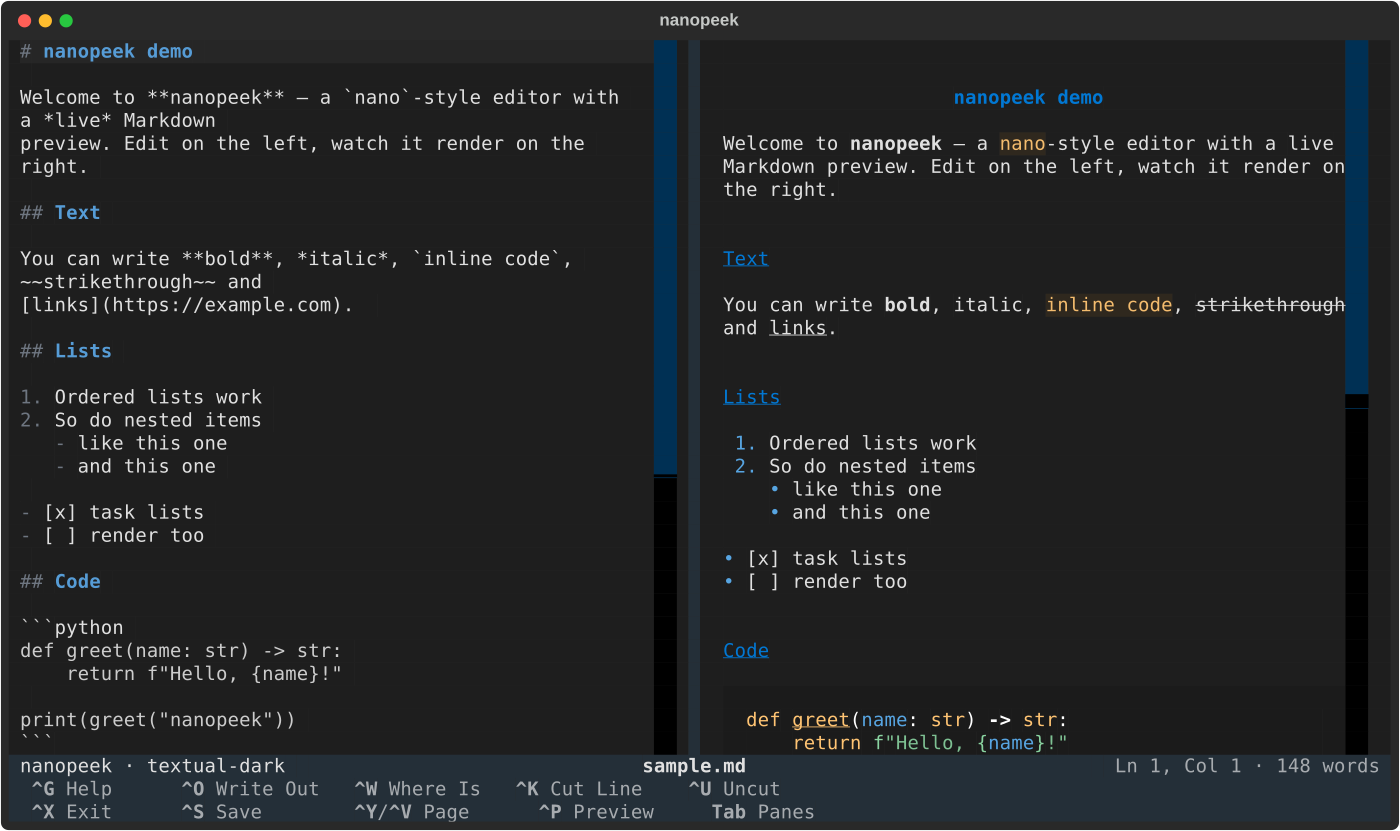This screenshot has width=1400, height=831.
Task: Click the ^W Where Is shortcut
Action: 417,789
